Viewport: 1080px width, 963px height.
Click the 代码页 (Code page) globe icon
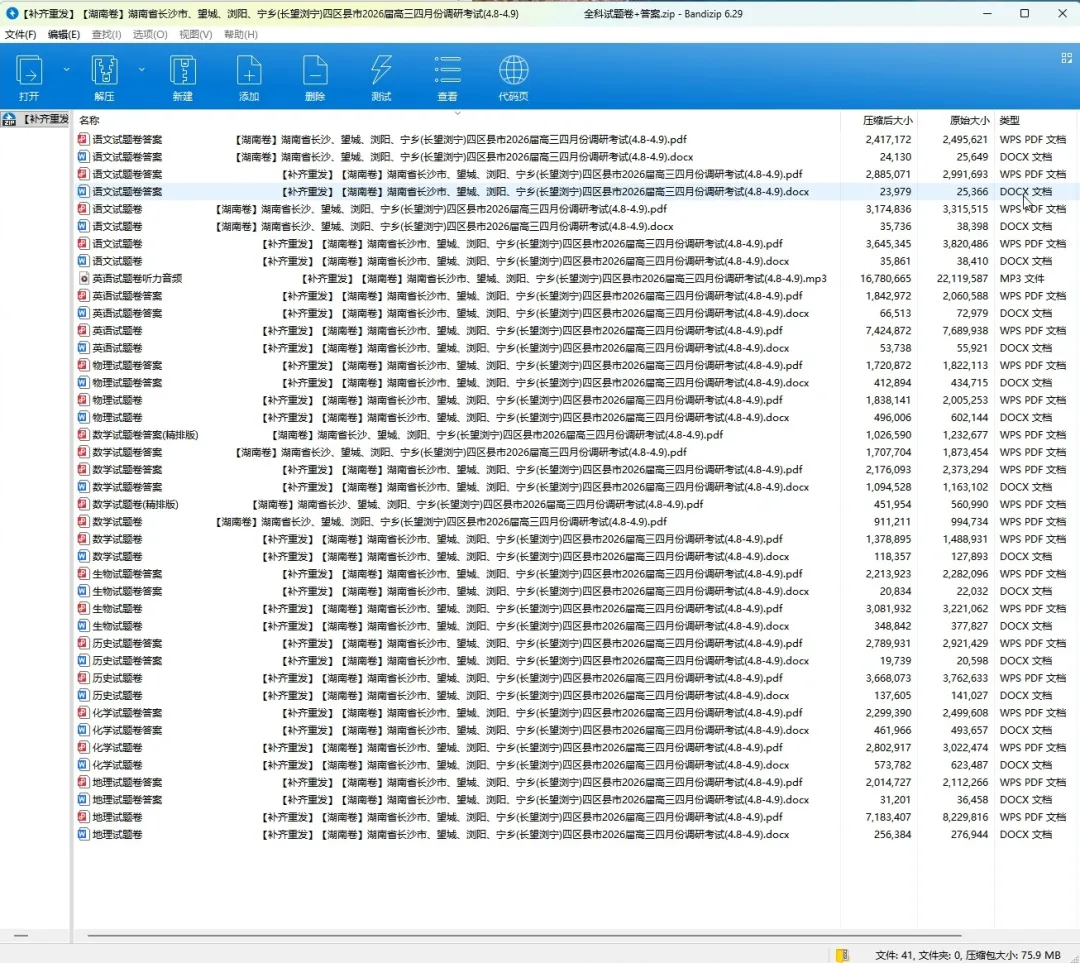pyautogui.click(x=513, y=78)
